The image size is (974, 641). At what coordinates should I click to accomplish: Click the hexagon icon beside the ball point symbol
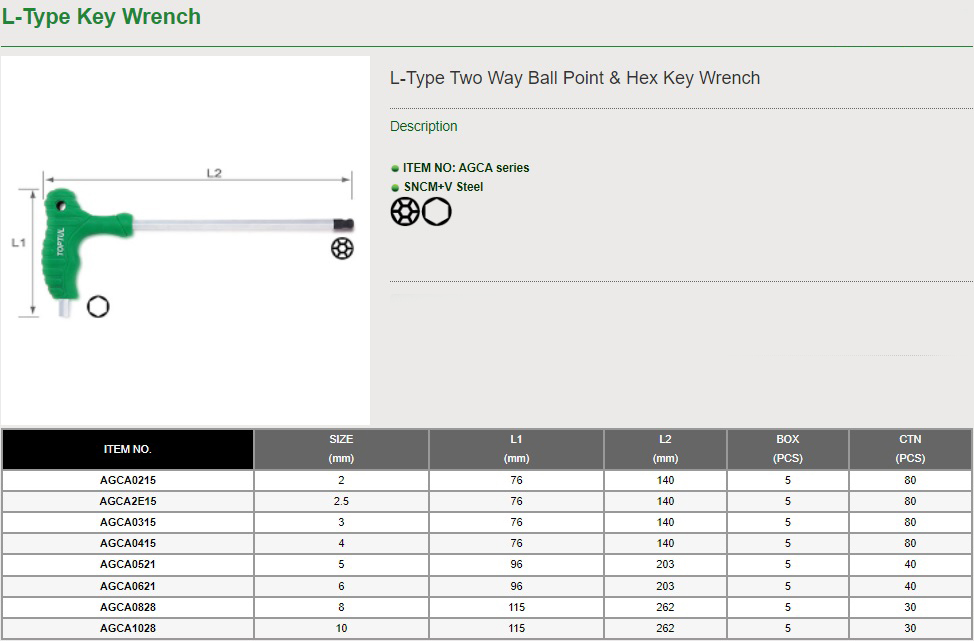click(437, 211)
